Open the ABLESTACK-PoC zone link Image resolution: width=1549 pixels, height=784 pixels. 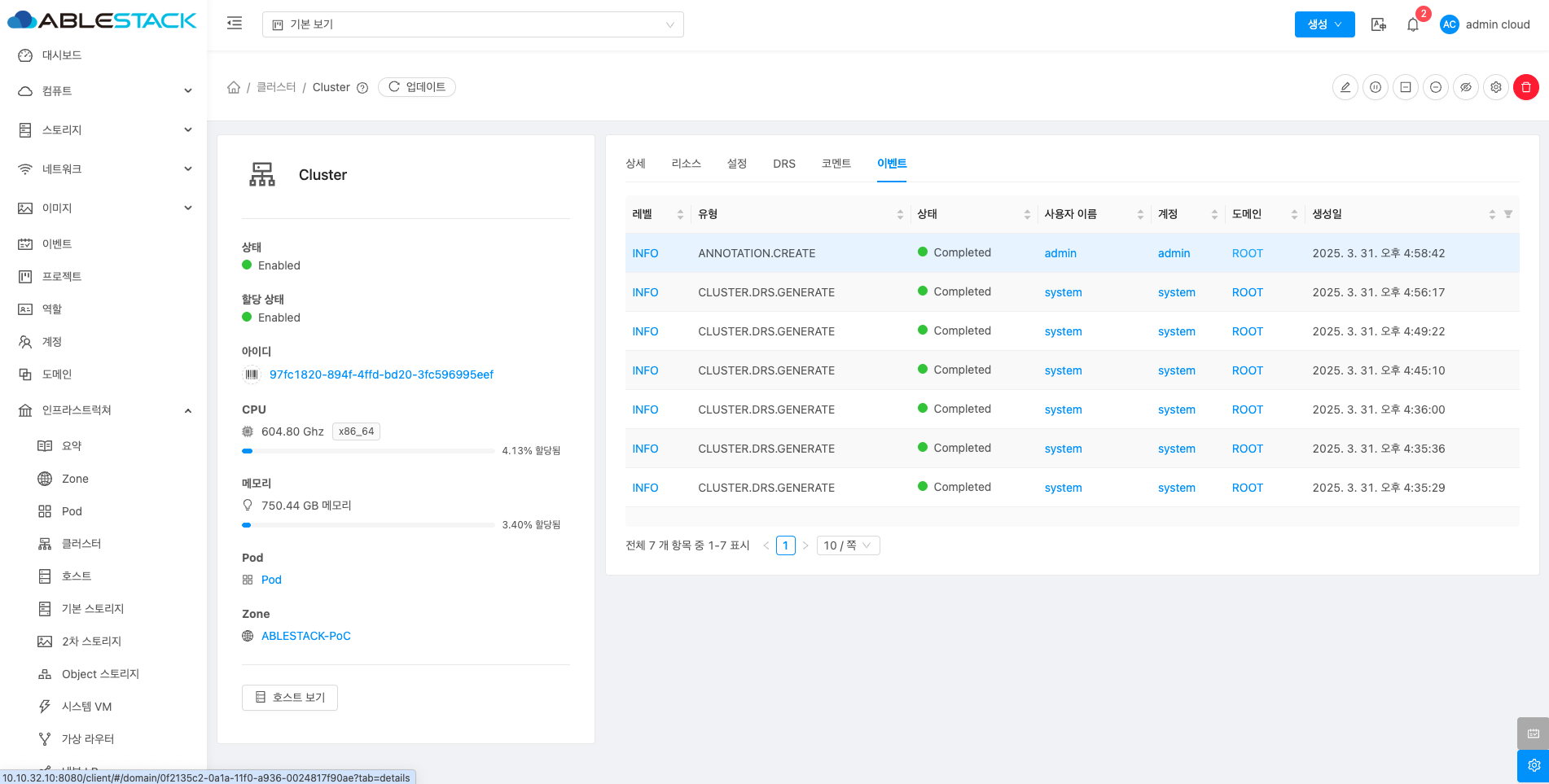[305, 636]
